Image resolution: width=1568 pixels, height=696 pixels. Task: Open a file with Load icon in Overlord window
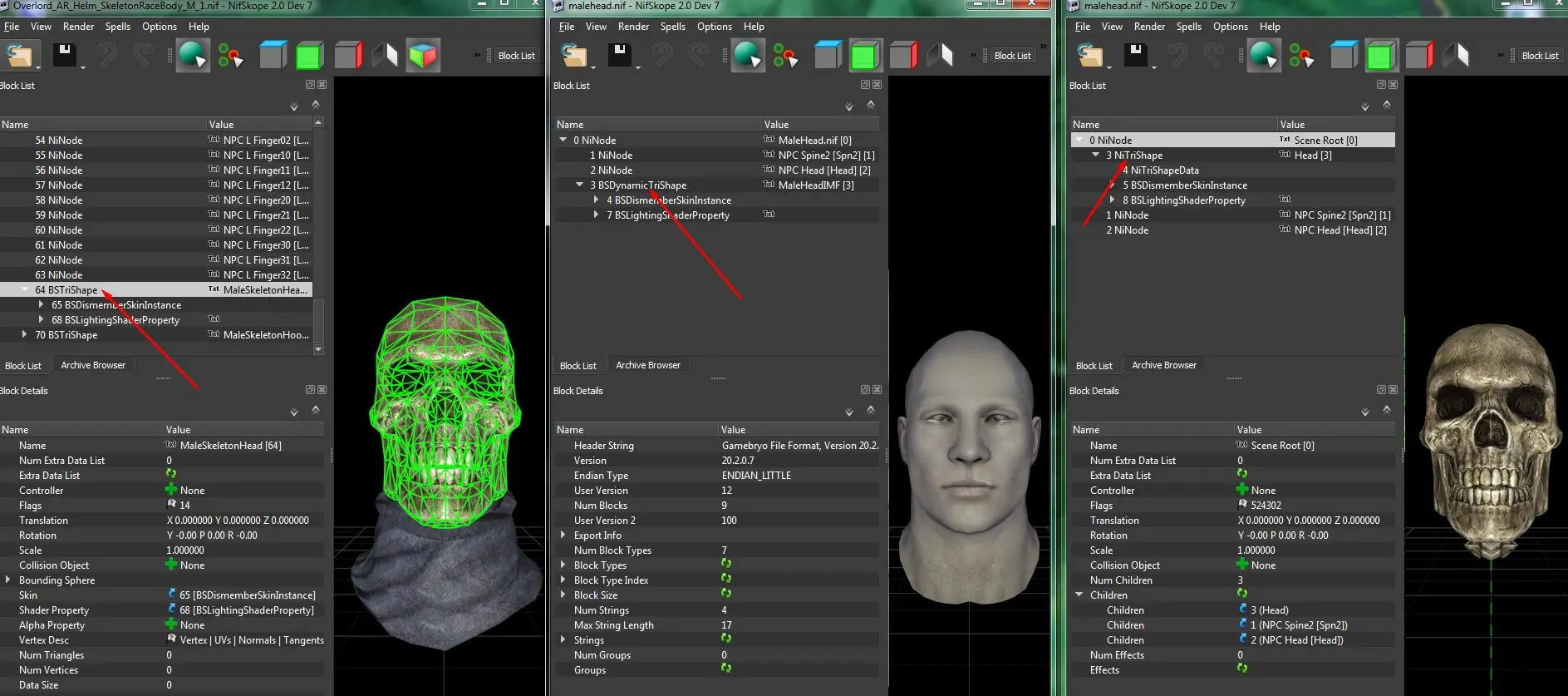point(19,56)
